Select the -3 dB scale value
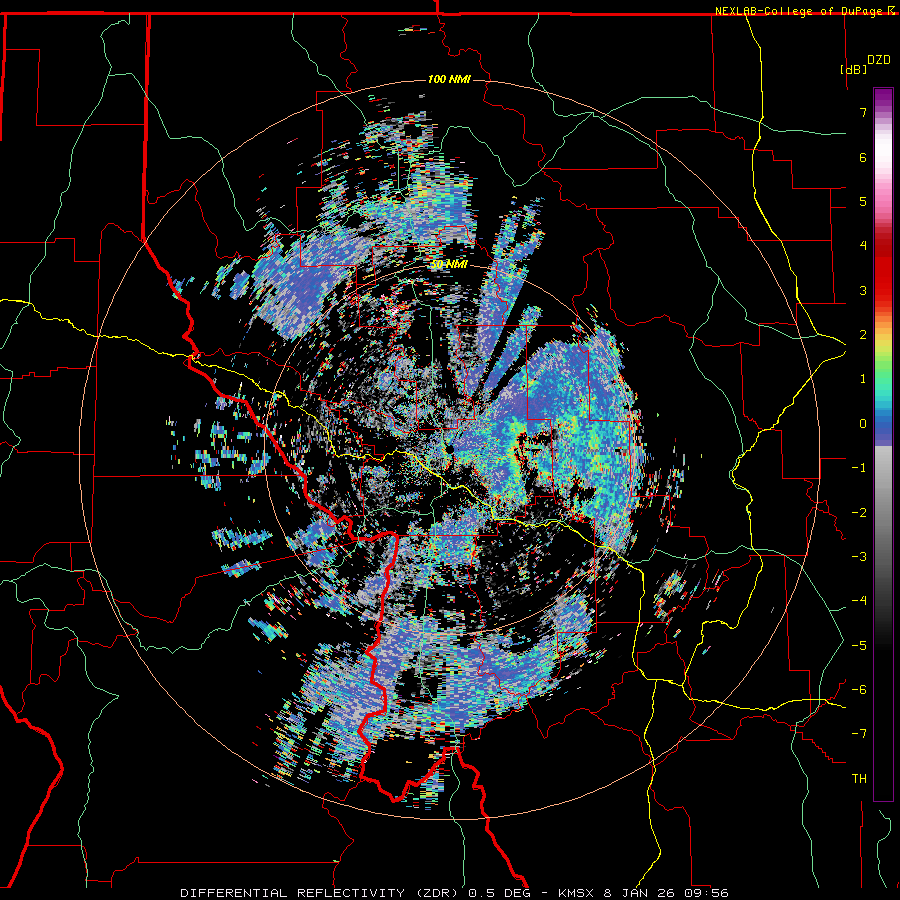This screenshot has width=900, height=900. [859, 556]
